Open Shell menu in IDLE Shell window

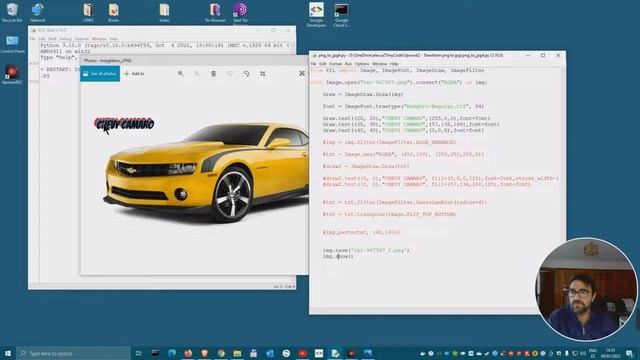pos(52,39)
